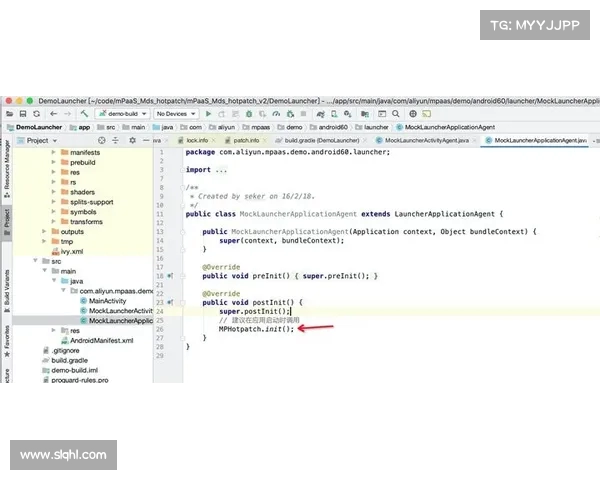Click the Save All toolbar icon
This screenshot has width=600, height=480.
click(23, 114)
